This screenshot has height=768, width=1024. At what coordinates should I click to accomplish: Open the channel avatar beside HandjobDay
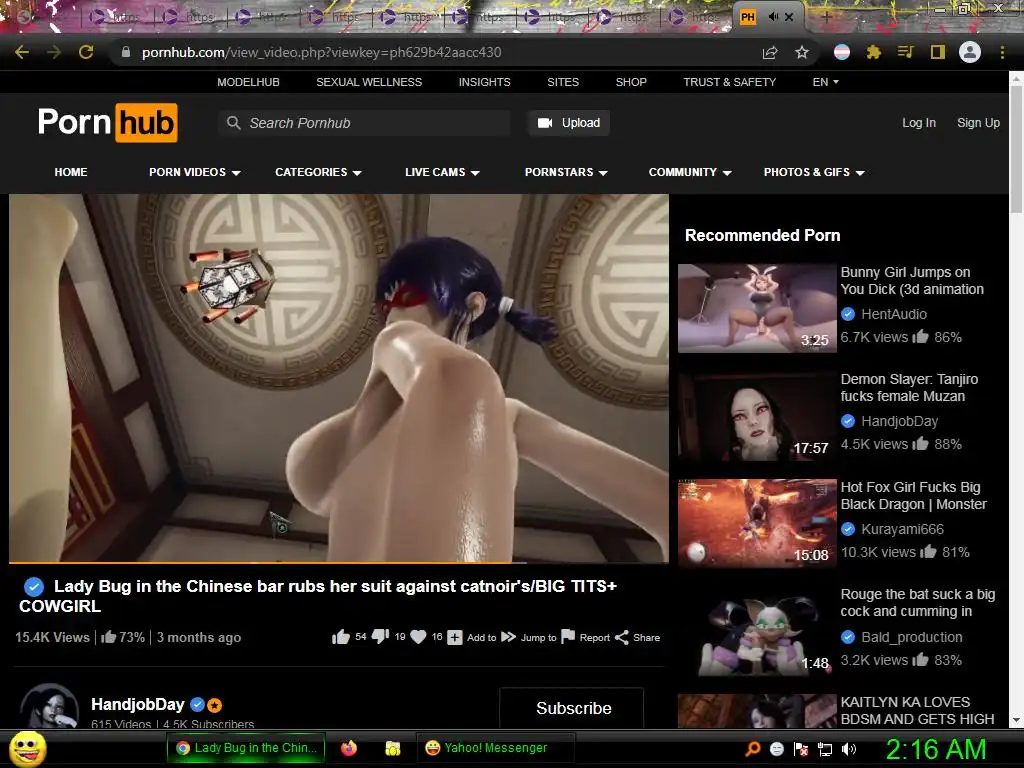pyautogui.click(x=50, y=707)
